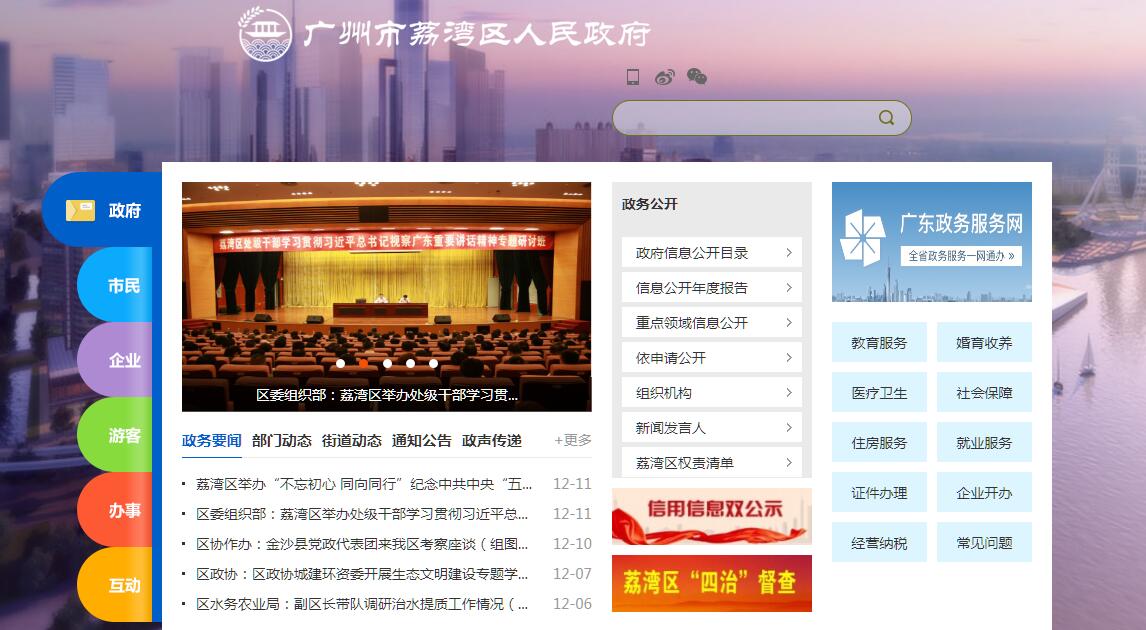Switch to the 街道动态 news tab
Viewport: 1146px width, 630px height.
(x=352, y=441)
